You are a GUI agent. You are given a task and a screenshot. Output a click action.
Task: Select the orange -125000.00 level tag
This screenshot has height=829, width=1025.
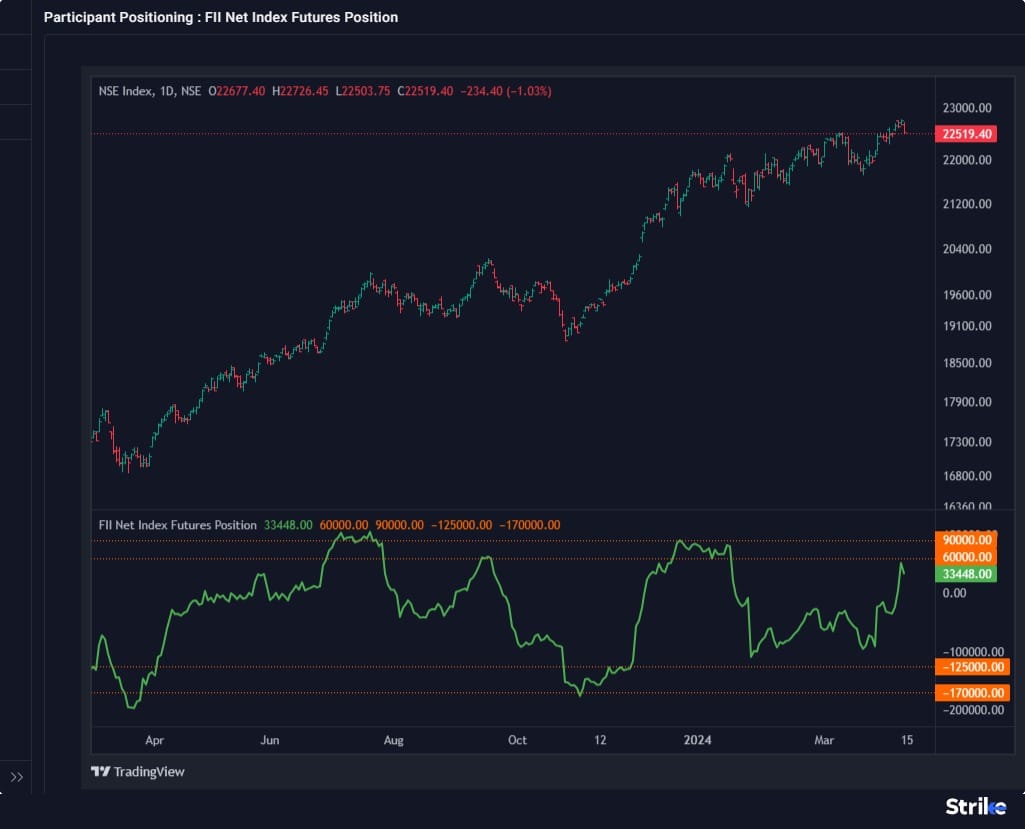(971, 667)
